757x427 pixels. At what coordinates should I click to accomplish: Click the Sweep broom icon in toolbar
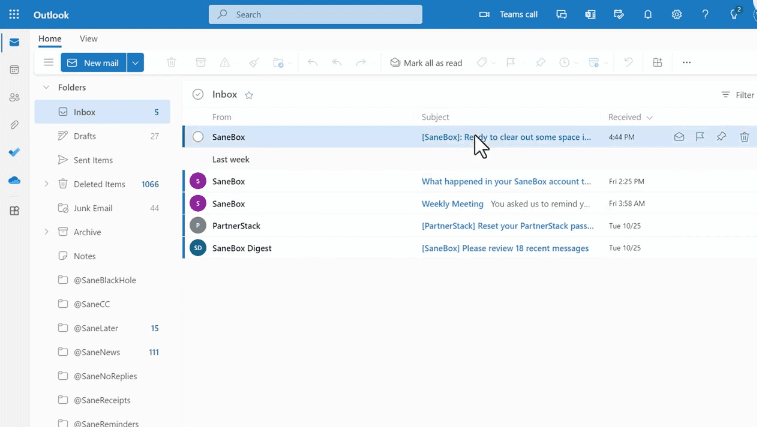tap(254, 62)
